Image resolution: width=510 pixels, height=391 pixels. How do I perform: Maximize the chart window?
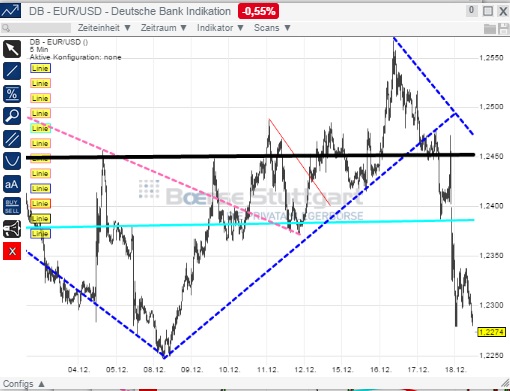coord(488,11)
